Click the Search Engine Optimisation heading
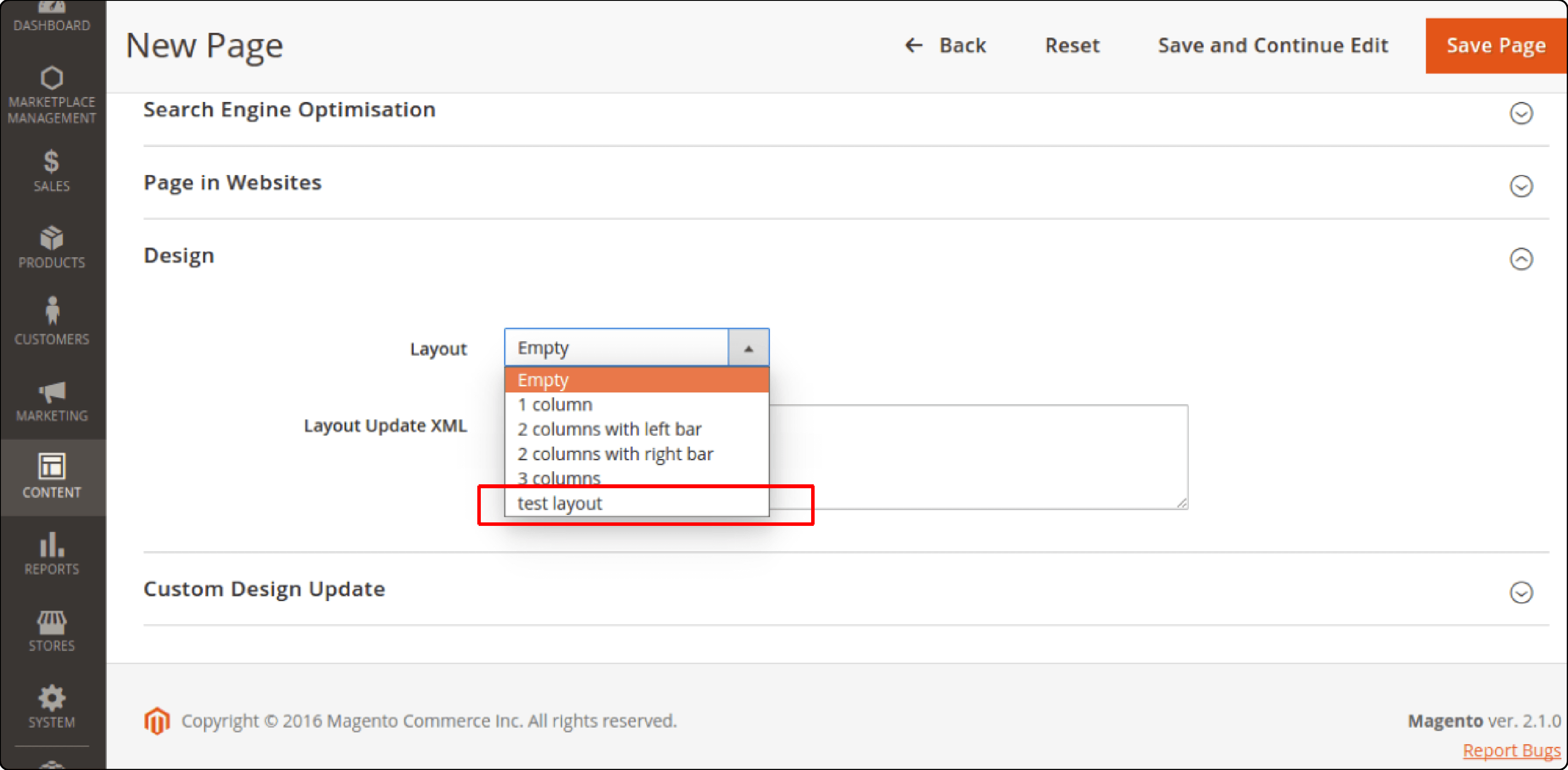The width and height of the screenshot is (1568, 770). click(290, 109)
